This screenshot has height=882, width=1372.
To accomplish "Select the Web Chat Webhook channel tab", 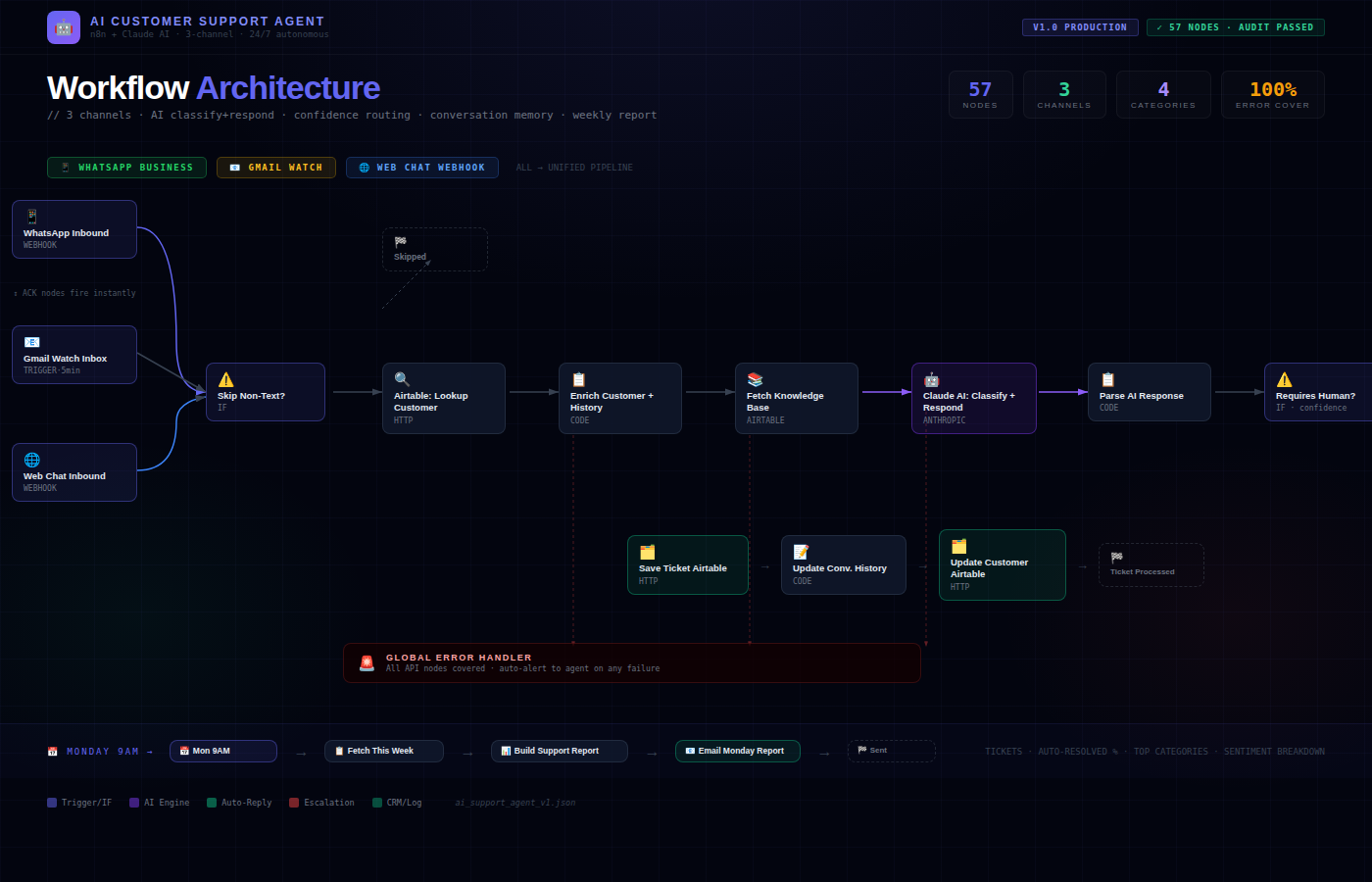I will pyautogui.click(x=422, y=168).
